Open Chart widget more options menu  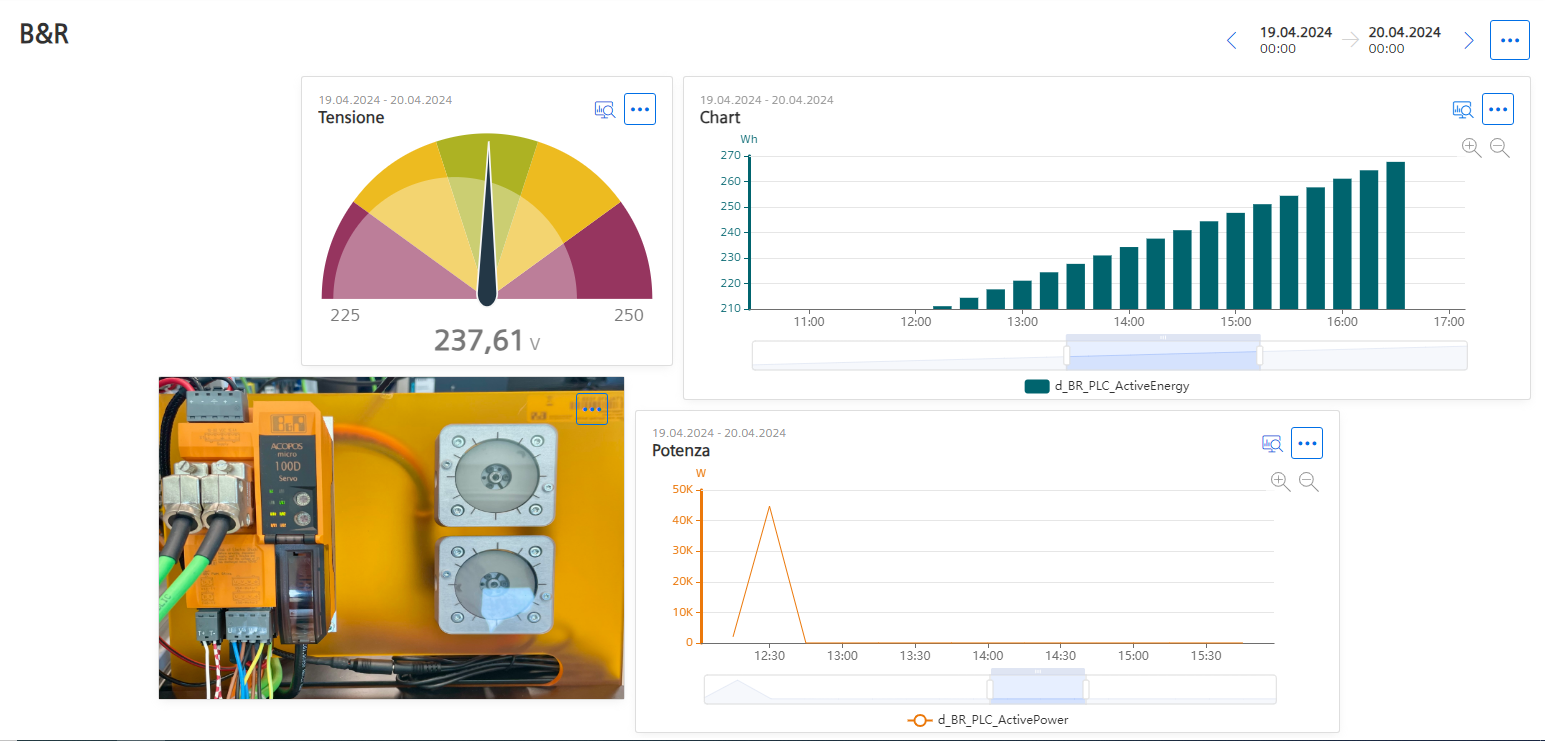coord(1498,109)
